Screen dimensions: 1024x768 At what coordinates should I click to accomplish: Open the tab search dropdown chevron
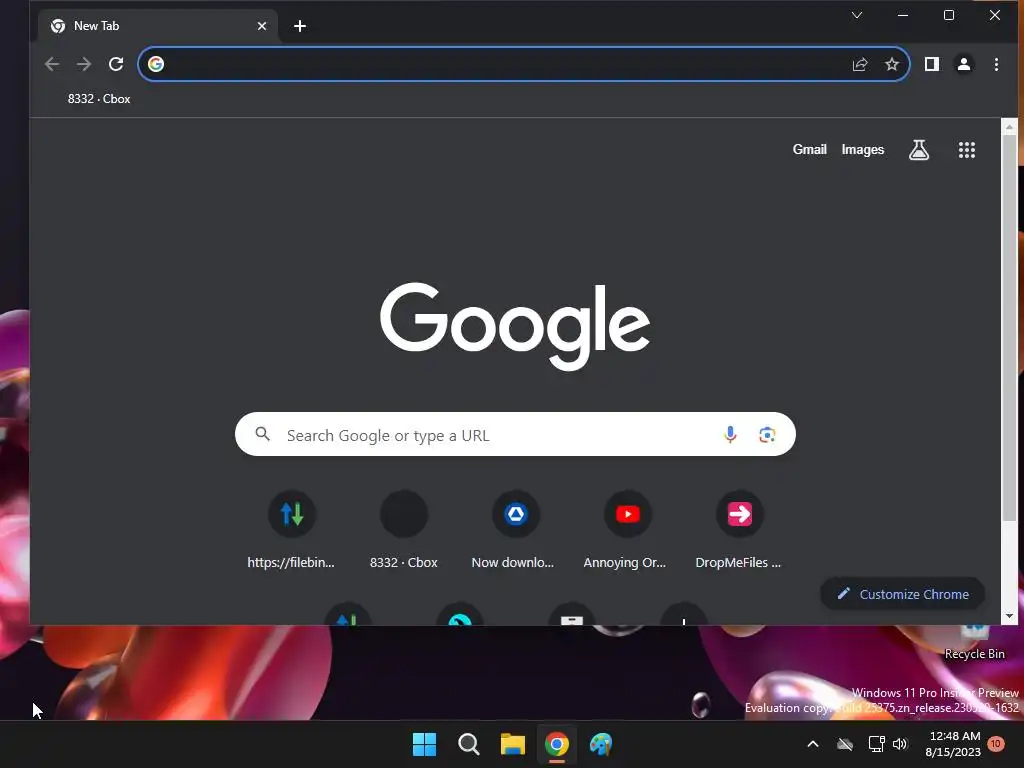[857, 15]
